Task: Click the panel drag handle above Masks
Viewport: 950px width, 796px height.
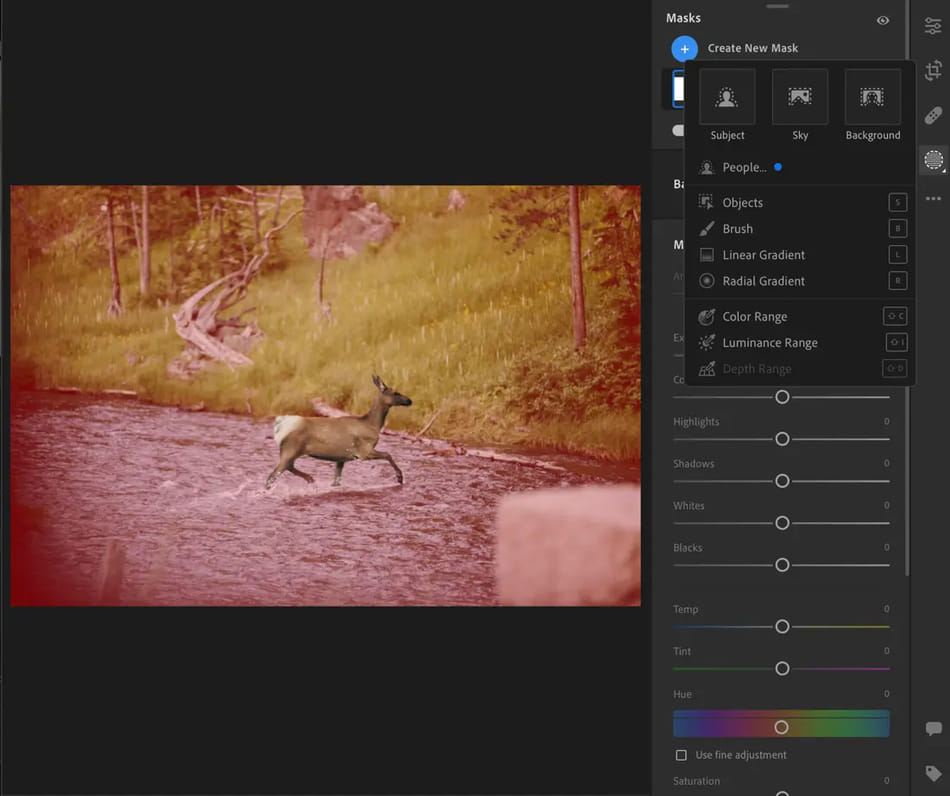Action: (x=777, y=6)
